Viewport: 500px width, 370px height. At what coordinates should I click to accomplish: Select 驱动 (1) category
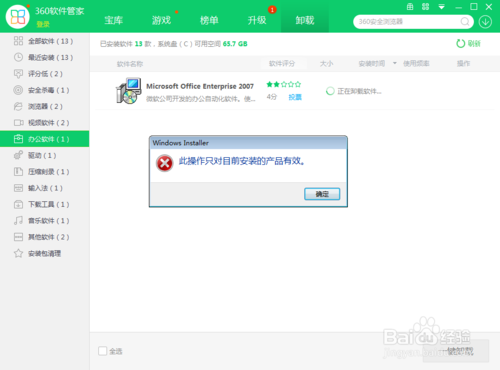45,155
